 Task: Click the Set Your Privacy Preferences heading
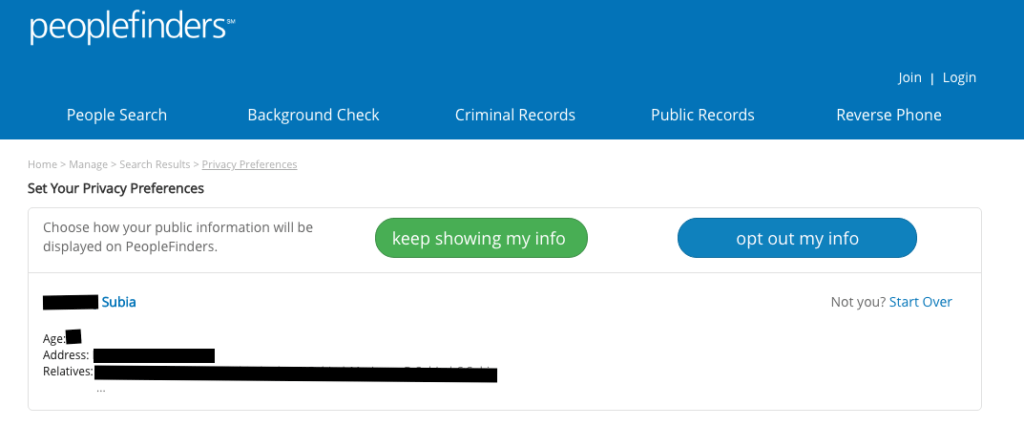click(115, 188)
